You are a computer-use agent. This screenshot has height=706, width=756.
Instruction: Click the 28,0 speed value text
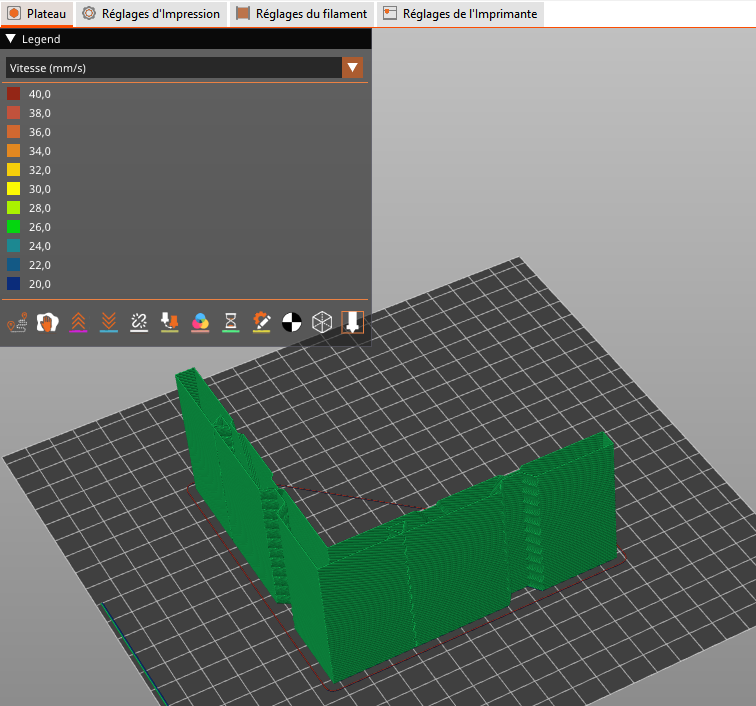coord(40,208)
